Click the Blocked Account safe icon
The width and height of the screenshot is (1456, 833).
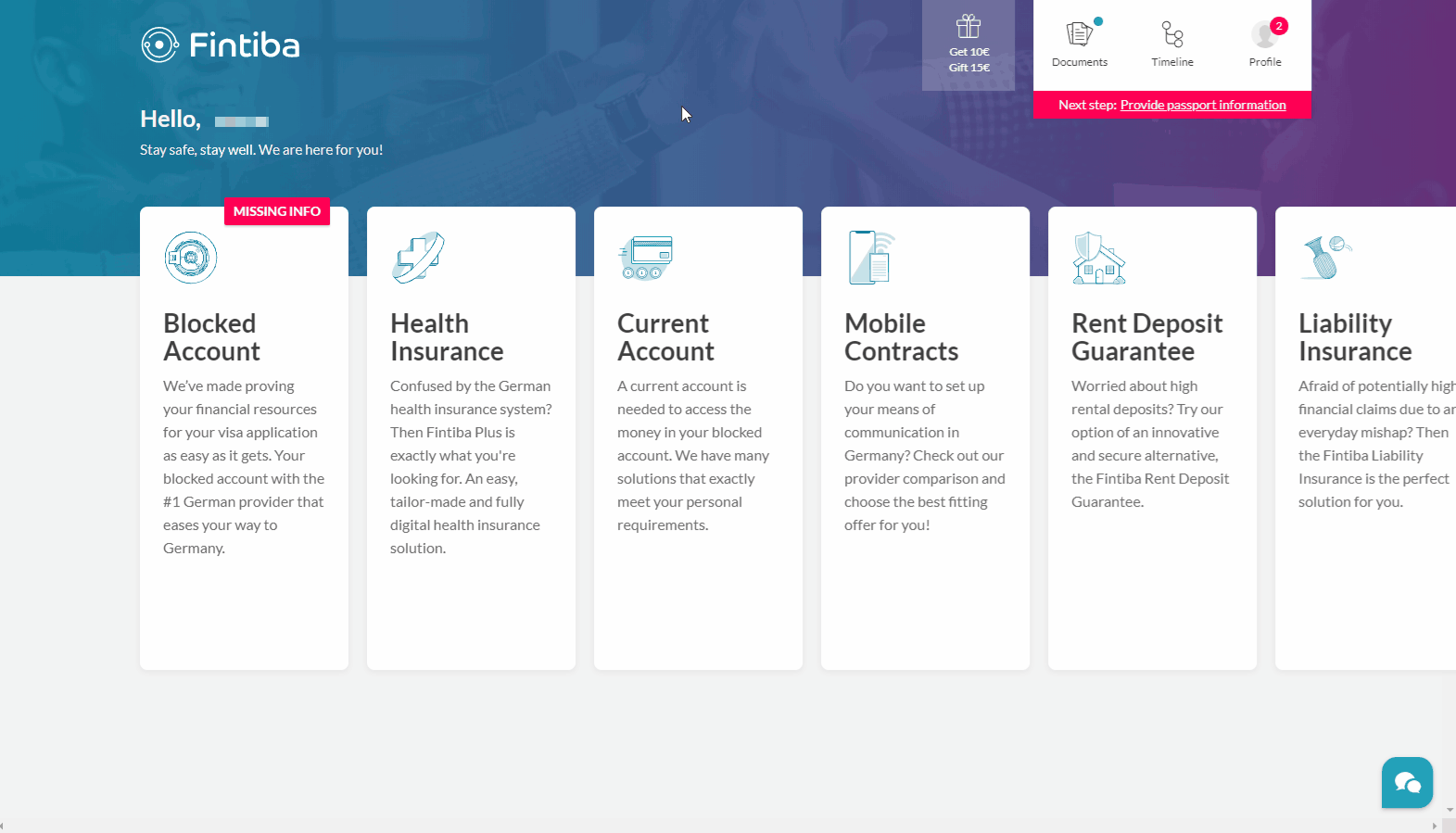191,258
